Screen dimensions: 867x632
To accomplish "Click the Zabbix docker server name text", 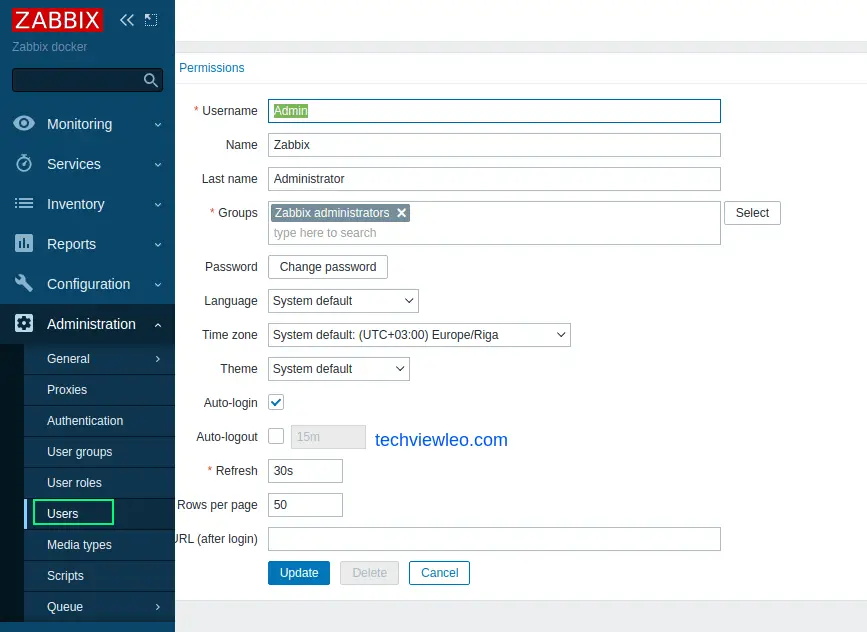I will pyautogui.click(x=50, y=47).
